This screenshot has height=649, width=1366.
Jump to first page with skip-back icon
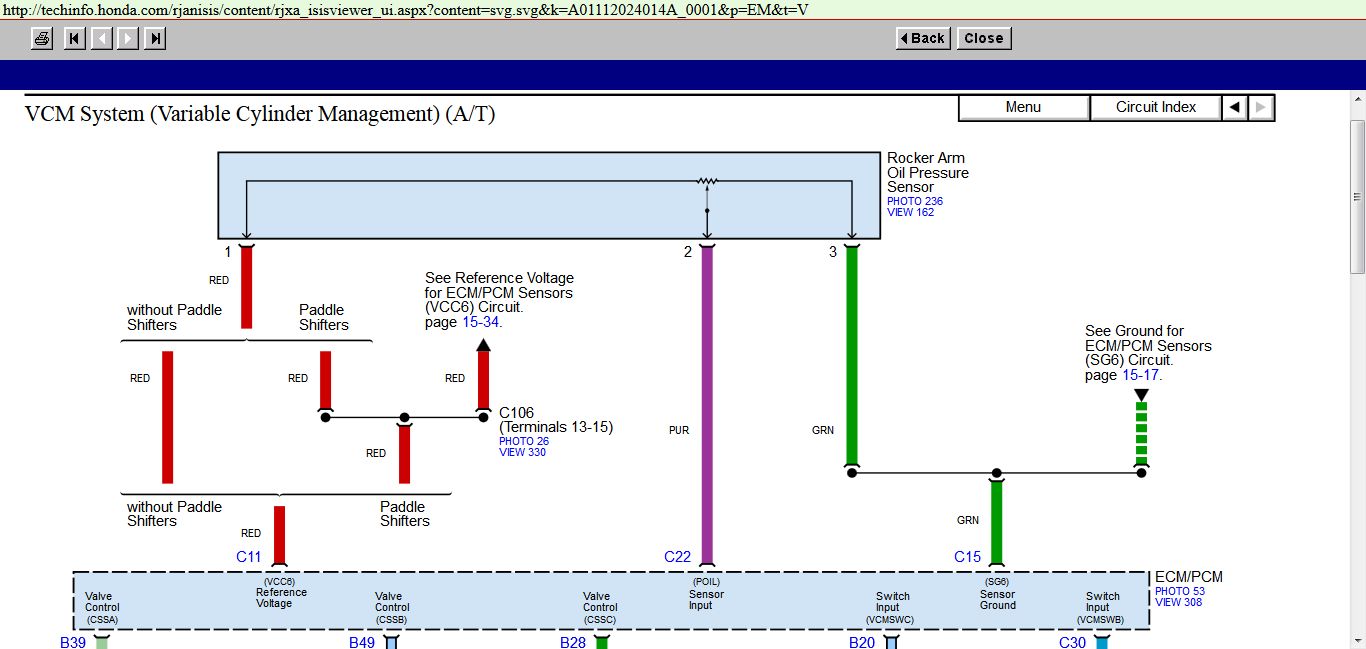pos(74,39)
